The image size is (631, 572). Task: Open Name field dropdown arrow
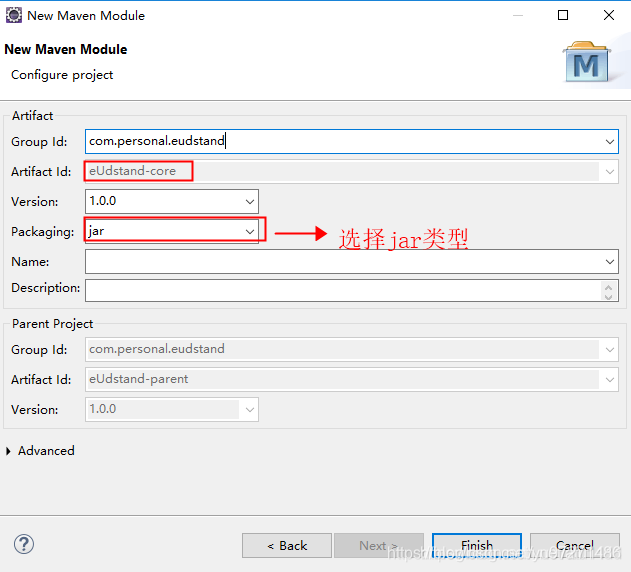pos(610,262)
